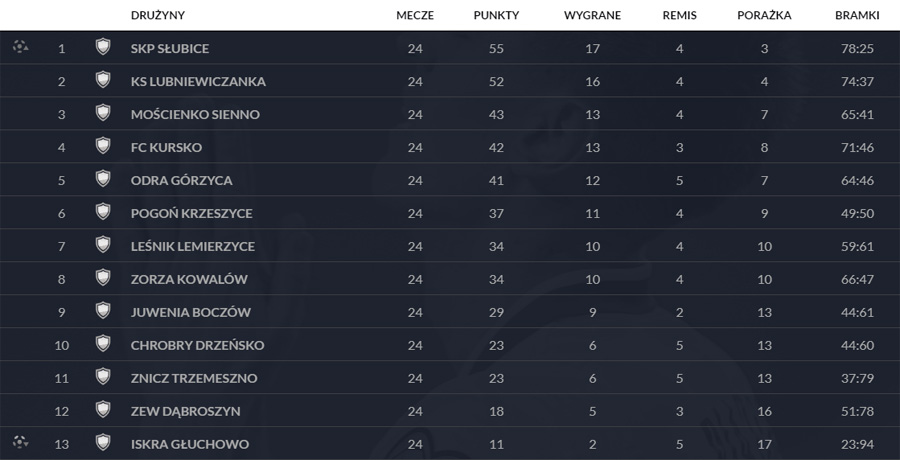Click the Odra Górzyca shield icon
900x460 pixels.
coord(102,179)
